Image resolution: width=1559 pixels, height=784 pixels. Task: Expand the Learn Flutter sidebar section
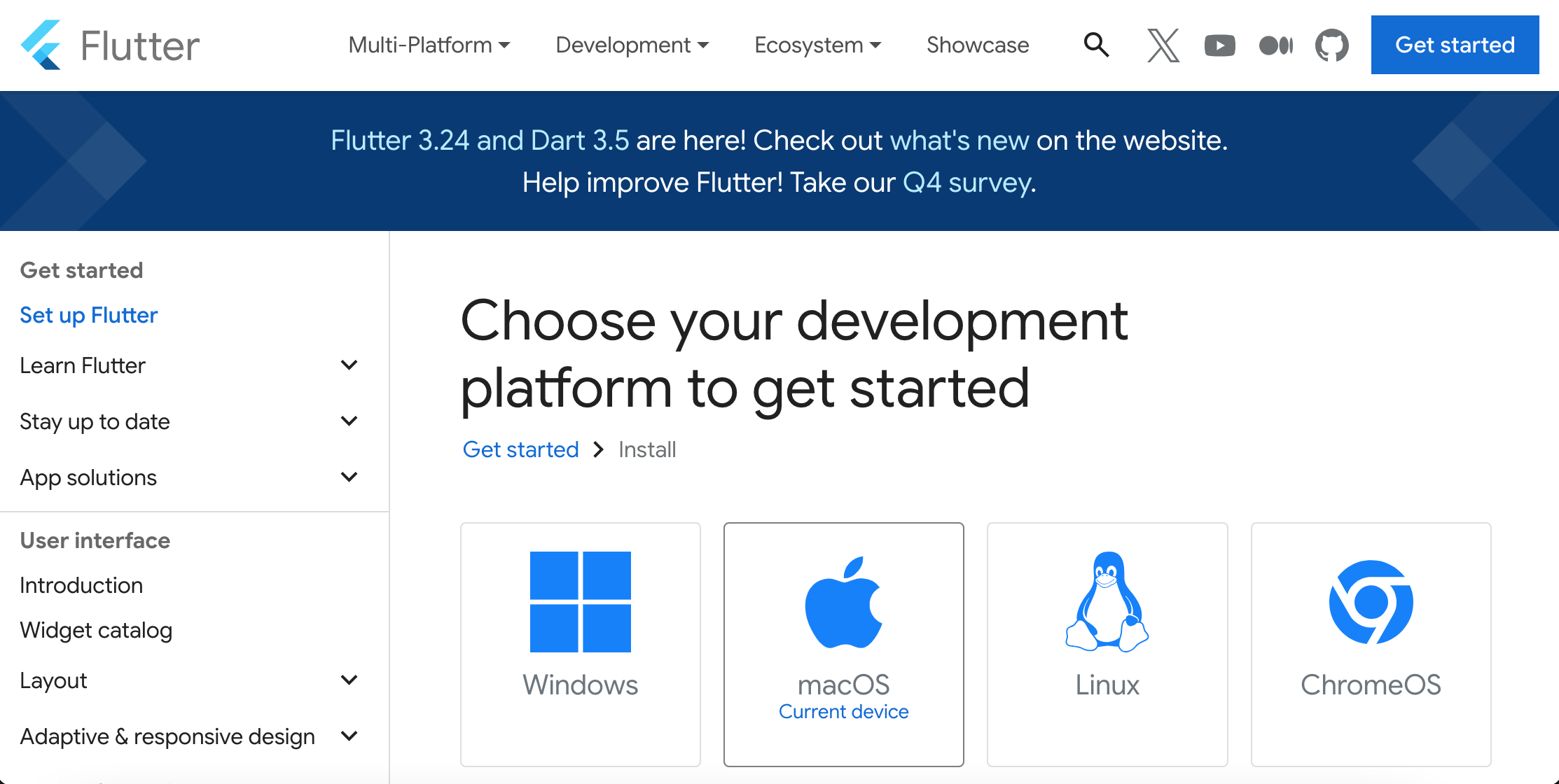tap(349, 365)
